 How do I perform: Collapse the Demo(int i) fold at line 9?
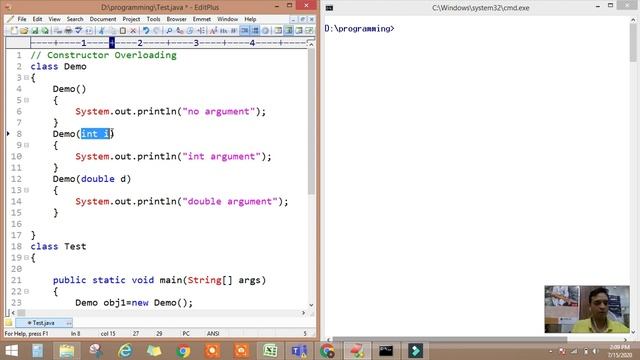click(27, 145)
